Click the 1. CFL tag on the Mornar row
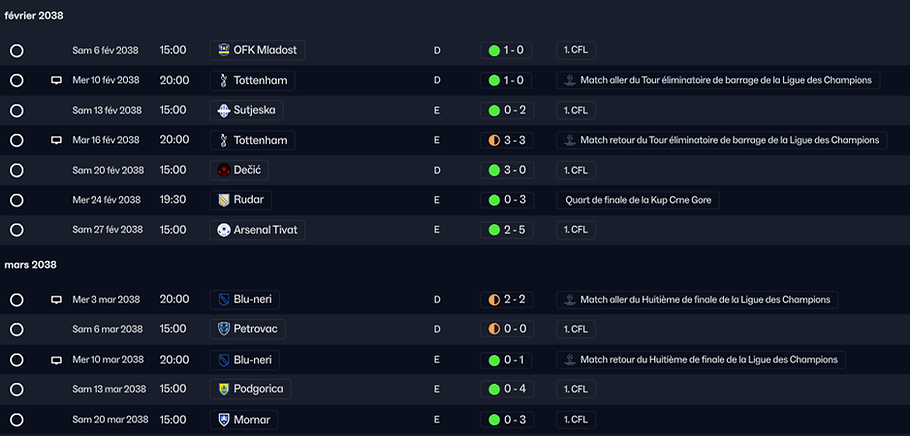Screen dimensions: 910x436 (576, 419)
